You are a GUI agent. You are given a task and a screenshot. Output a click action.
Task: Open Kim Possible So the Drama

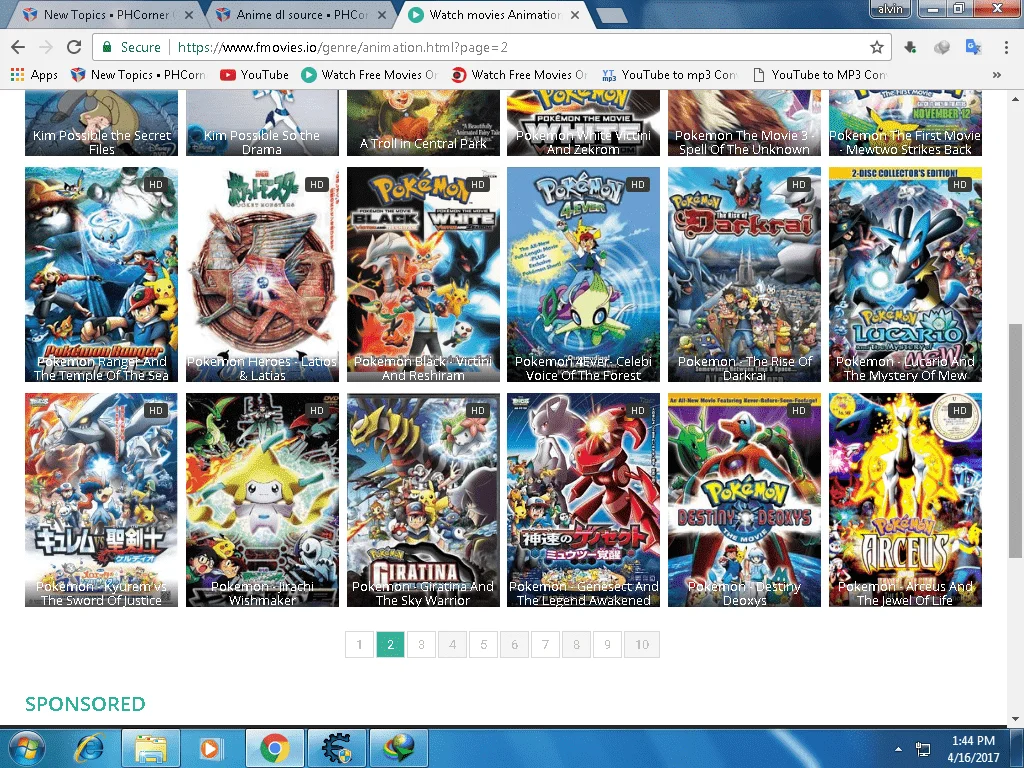coord(262,124)
